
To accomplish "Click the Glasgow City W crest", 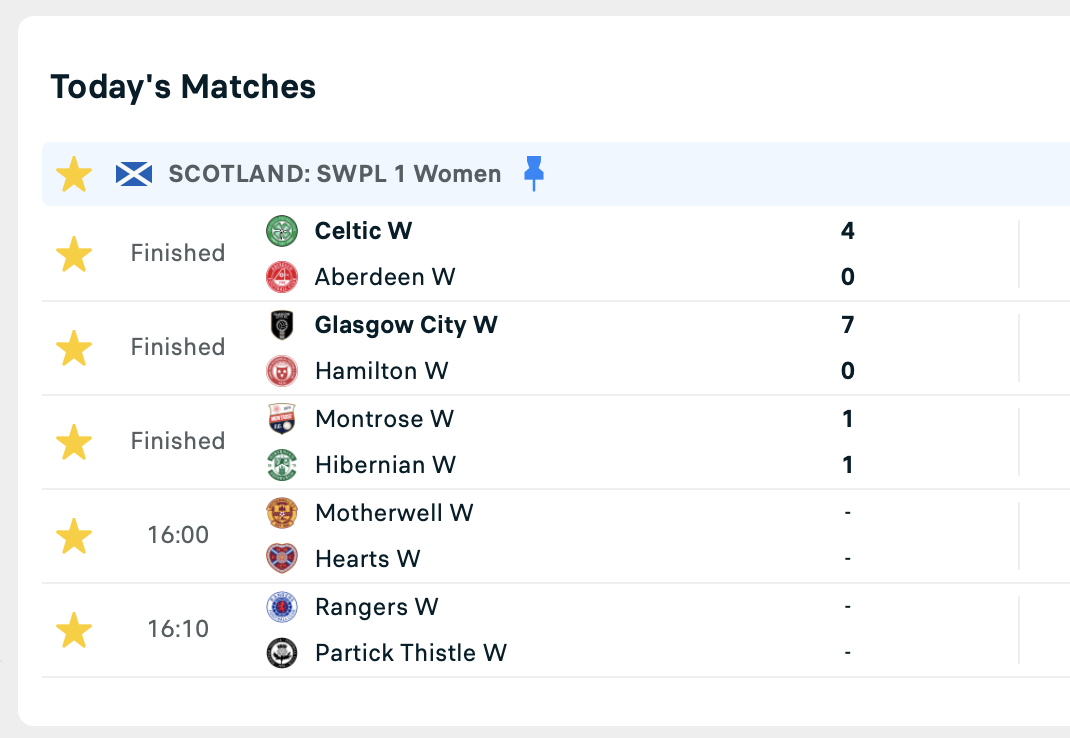I will (282, 325).
